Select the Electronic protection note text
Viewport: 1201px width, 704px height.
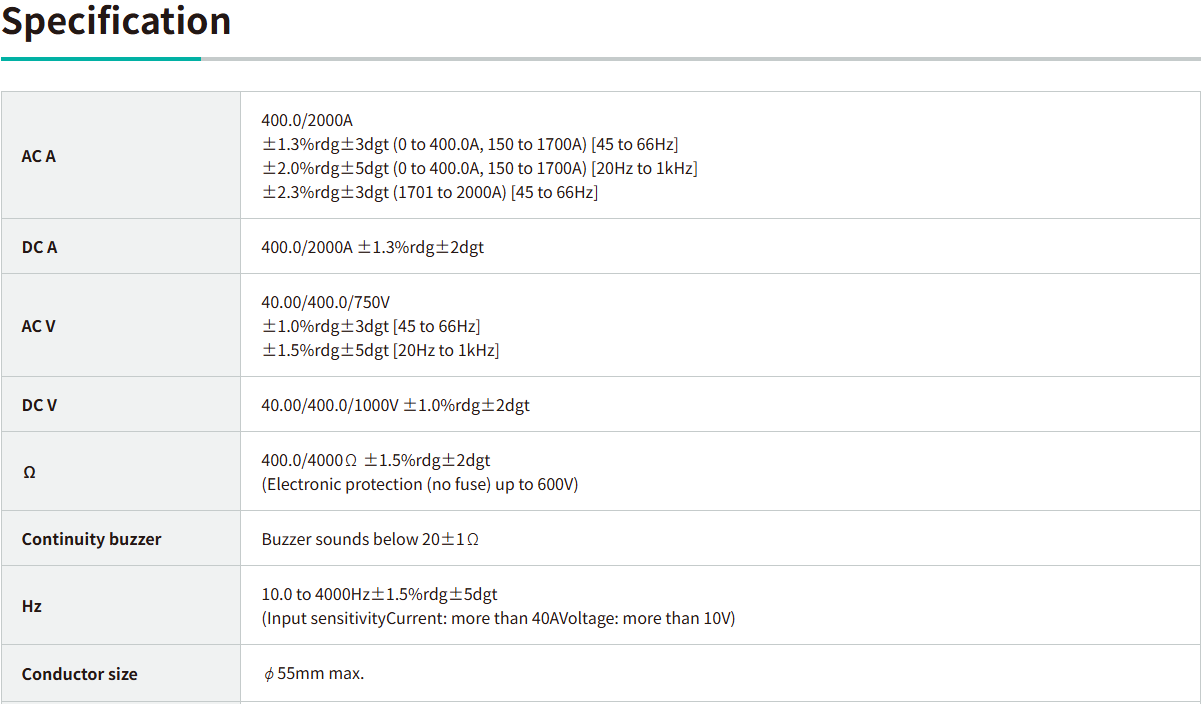tap(420, 484)
